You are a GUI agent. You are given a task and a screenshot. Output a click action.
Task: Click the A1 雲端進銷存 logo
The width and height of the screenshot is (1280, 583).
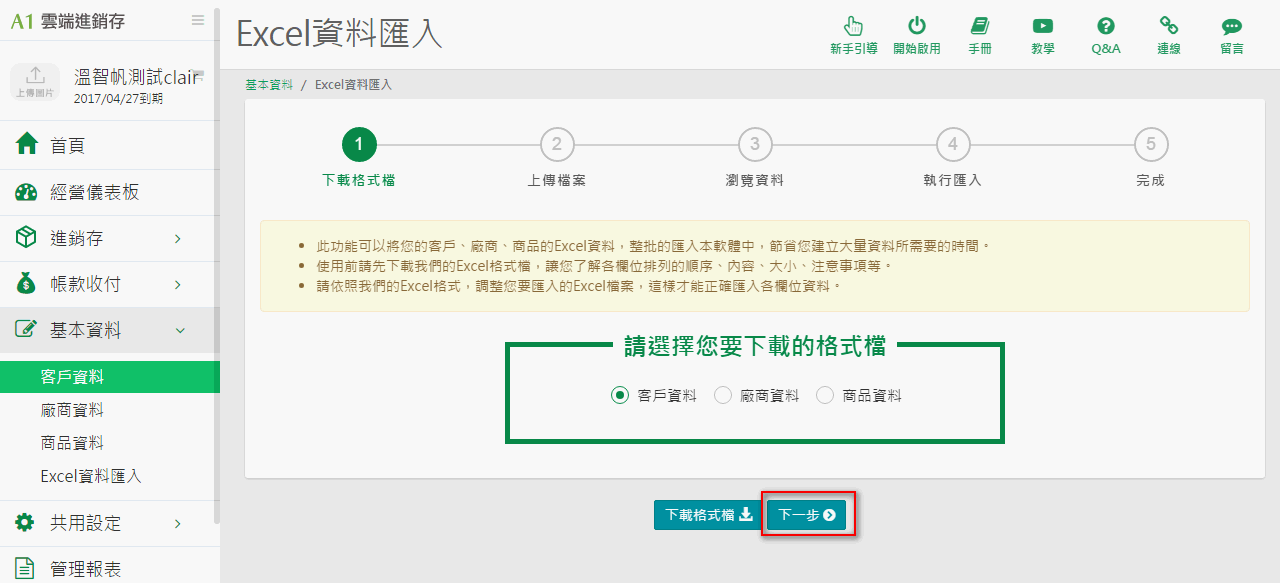[x=68, y=21]
